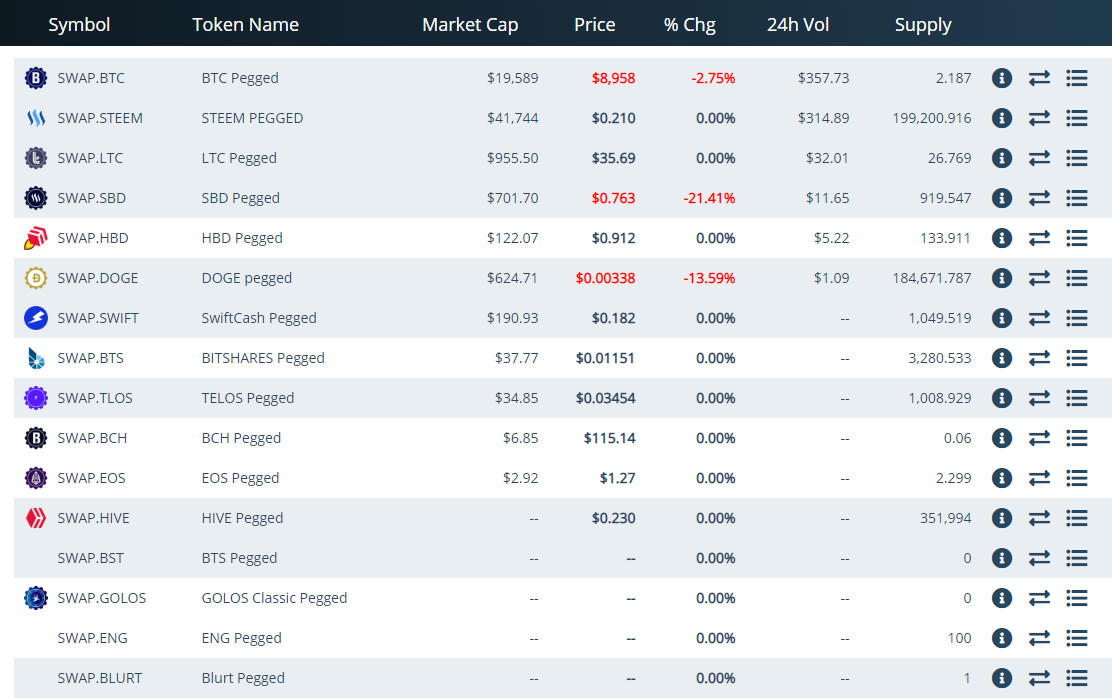Open info icon for SWAP.BTC row
This screenshot has height=699, width=1112.
click(1001, 78)
